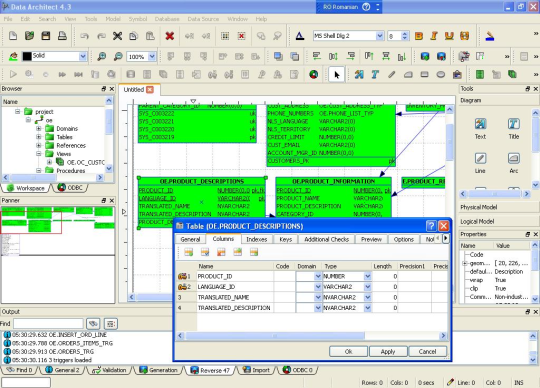Viewport: 540px width, 388px height.
Task: Select the arrow pointer tool
Action: click(336, 74)
